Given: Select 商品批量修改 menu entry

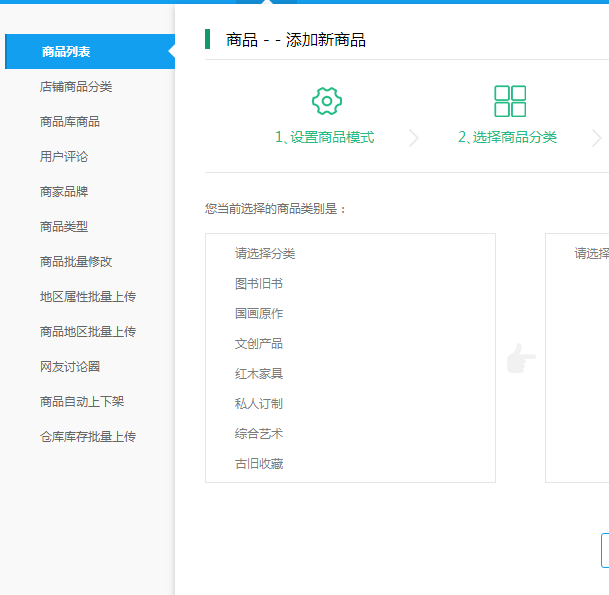Looking at the screenshot, I should tap(76, 262).
